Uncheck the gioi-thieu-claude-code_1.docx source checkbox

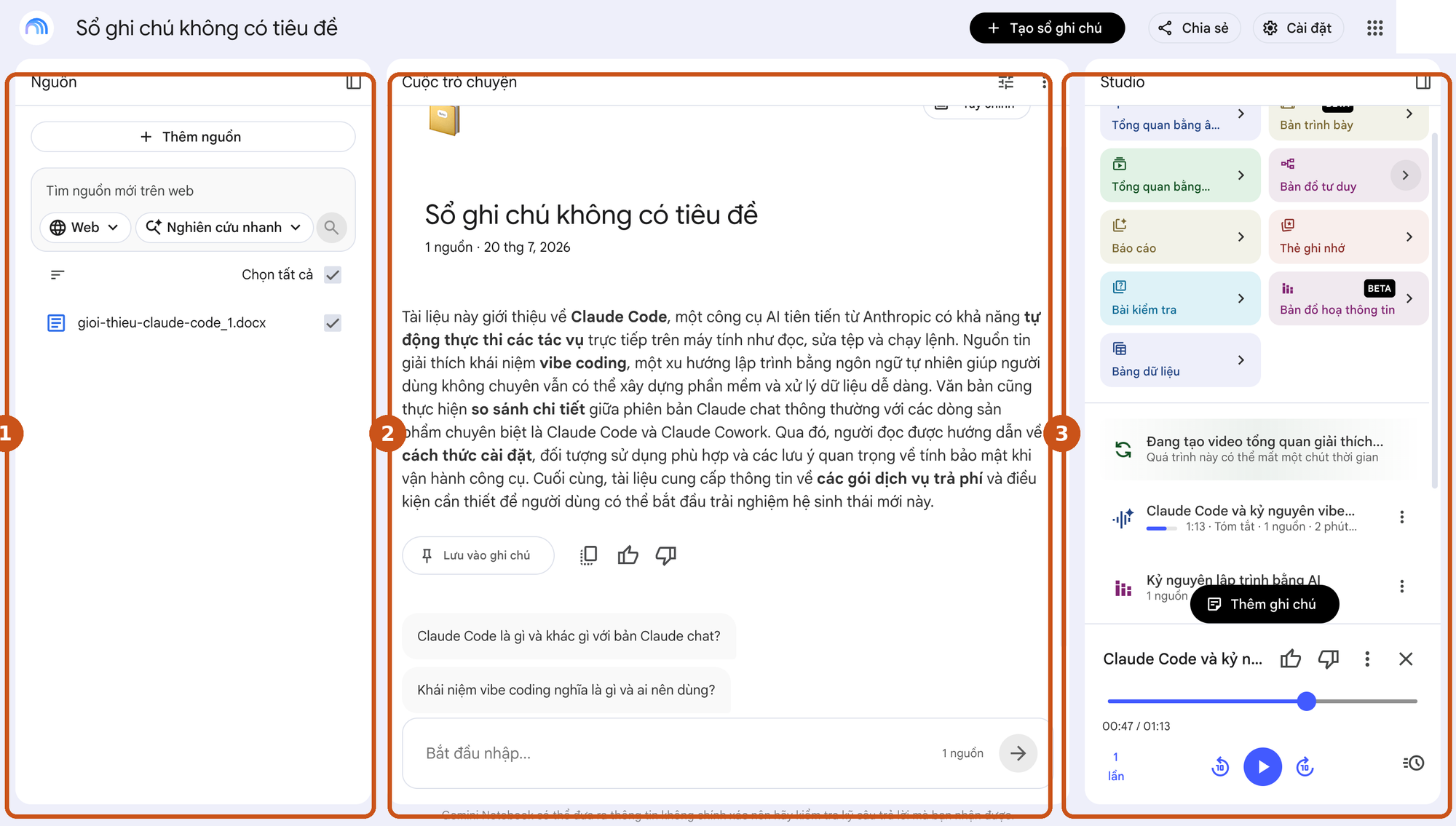333,323
